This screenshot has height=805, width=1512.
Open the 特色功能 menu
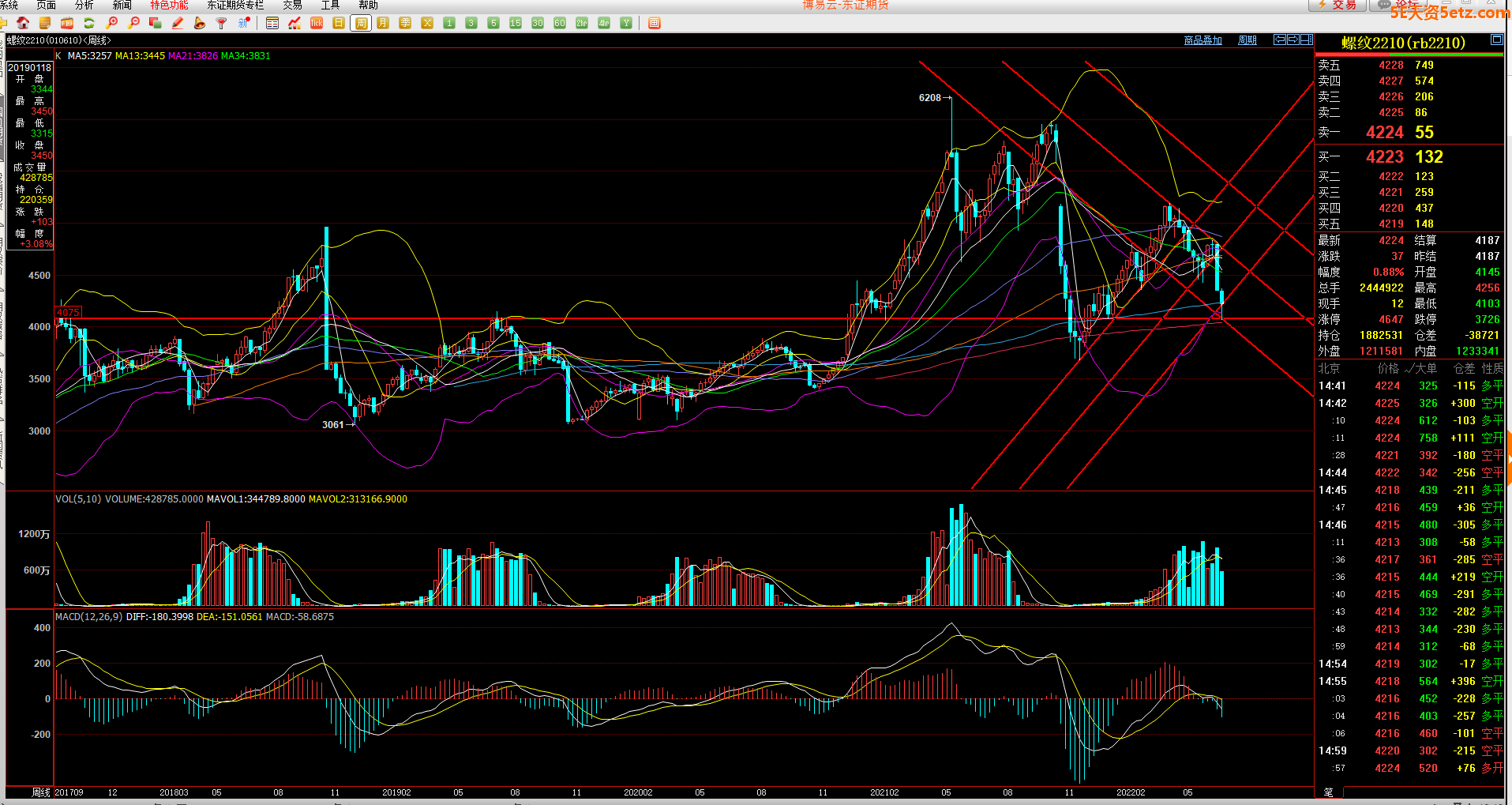tap(170, 5)
